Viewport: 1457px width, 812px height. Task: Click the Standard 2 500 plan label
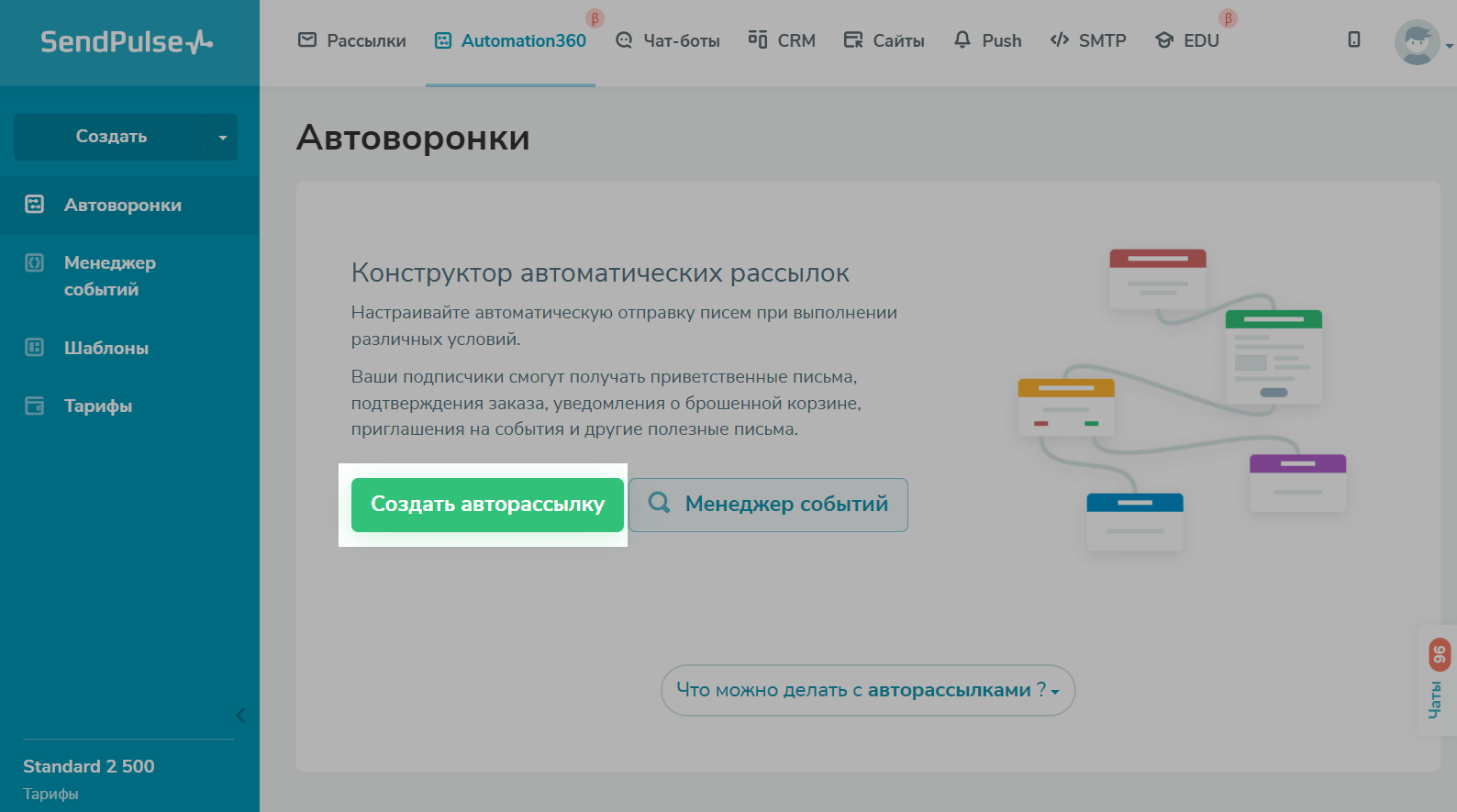tap(89, 766)
